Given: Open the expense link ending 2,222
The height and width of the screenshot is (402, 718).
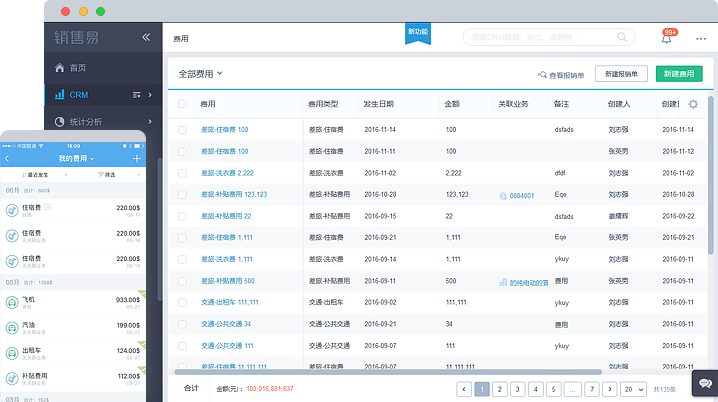Looking at the screenshot, I should (x=227, y=173).
